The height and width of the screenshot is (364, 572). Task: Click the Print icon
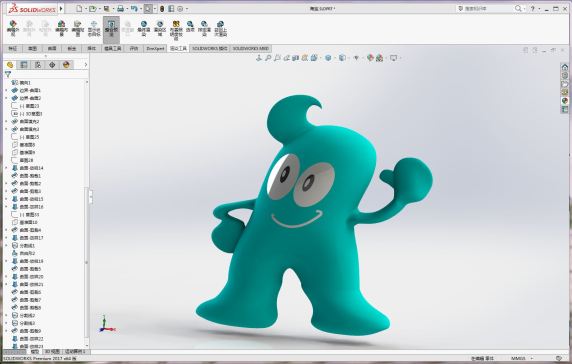point(120,8)
